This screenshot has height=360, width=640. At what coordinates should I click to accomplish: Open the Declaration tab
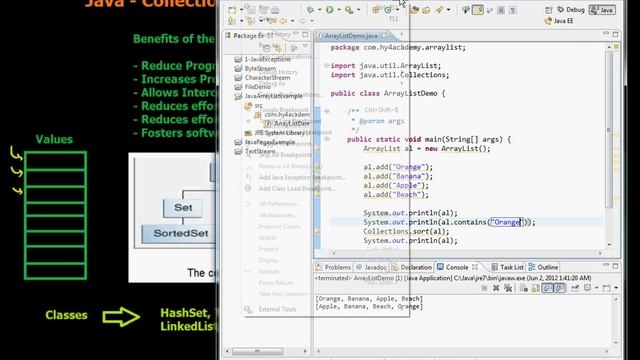pyautogui.click(x=412, y=267)
